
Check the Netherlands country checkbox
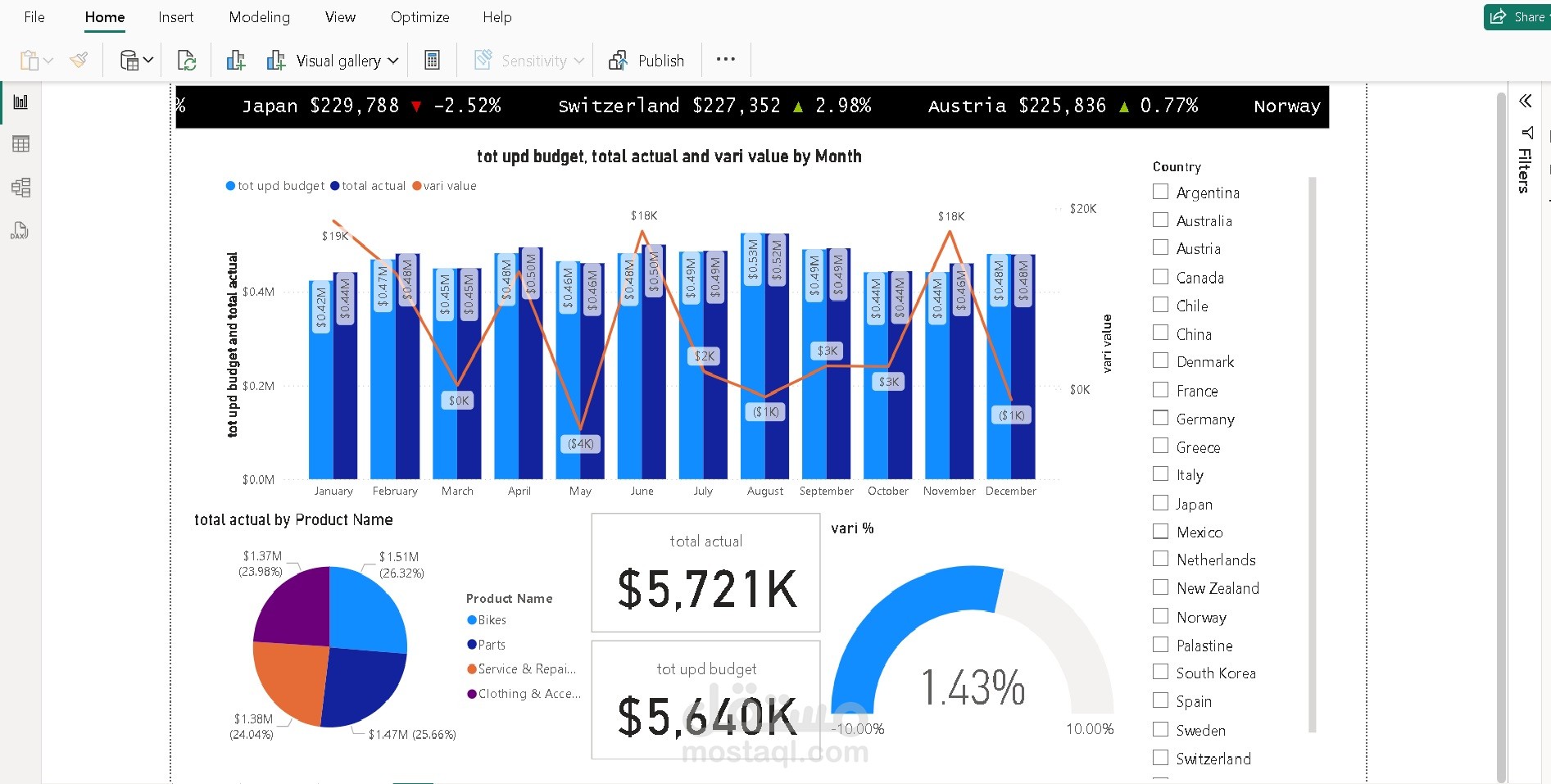(1160, 559)
